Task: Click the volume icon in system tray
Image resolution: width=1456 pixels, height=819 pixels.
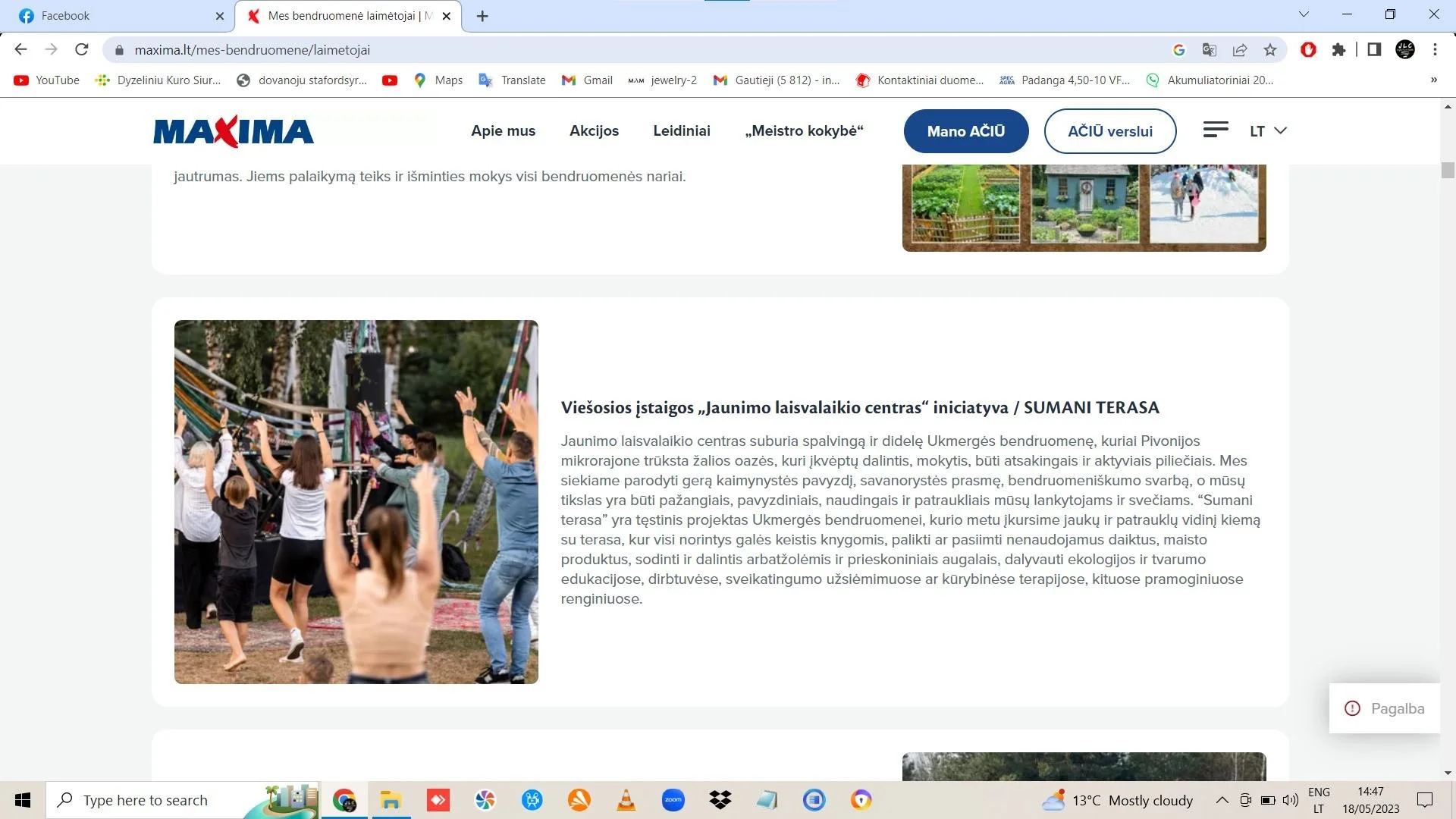Action: point(1290,800)
